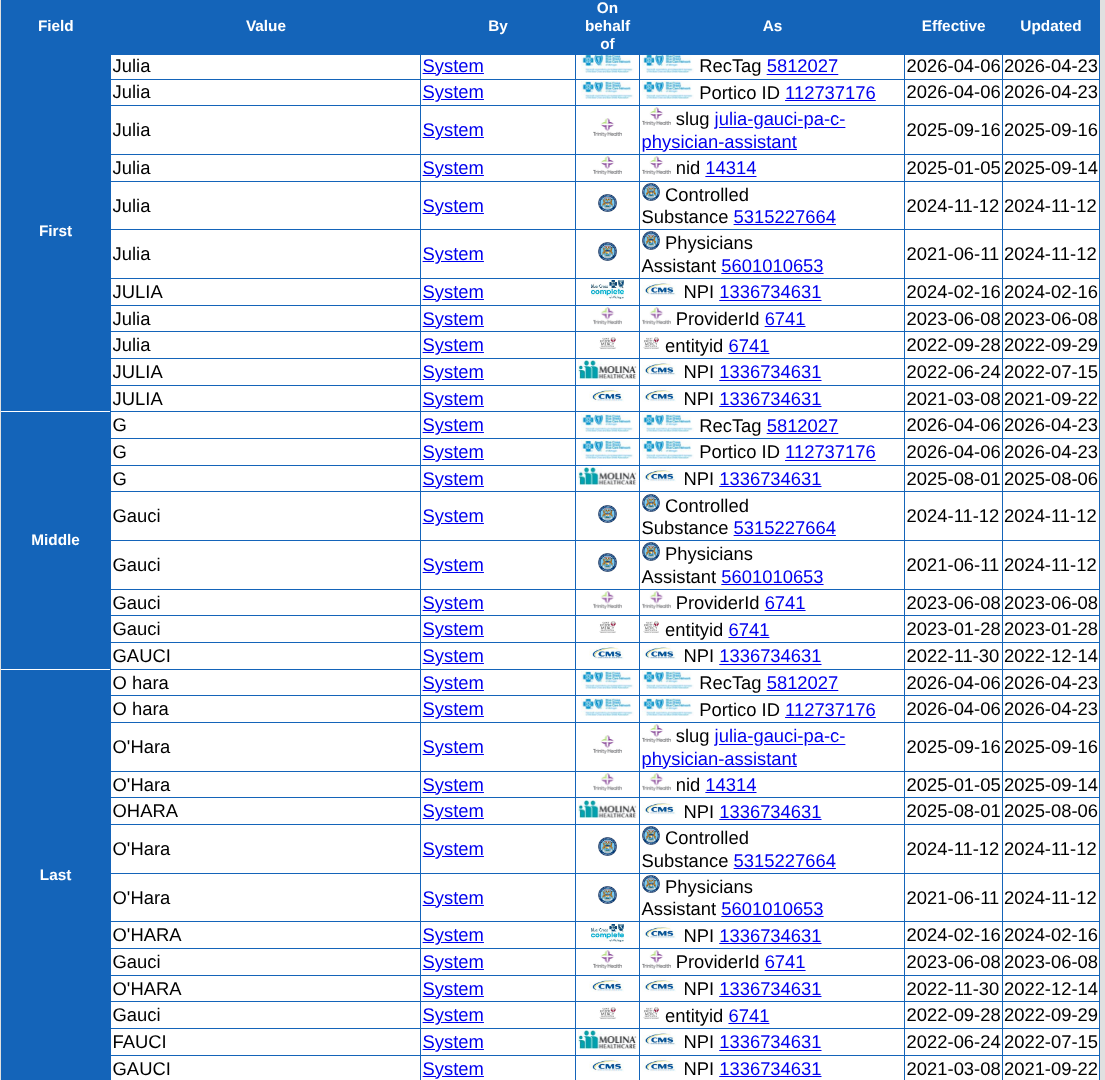The image size is (1105, 1080).
Task: Open System link in the FAUCI row
Action: tap(452, 1042)
